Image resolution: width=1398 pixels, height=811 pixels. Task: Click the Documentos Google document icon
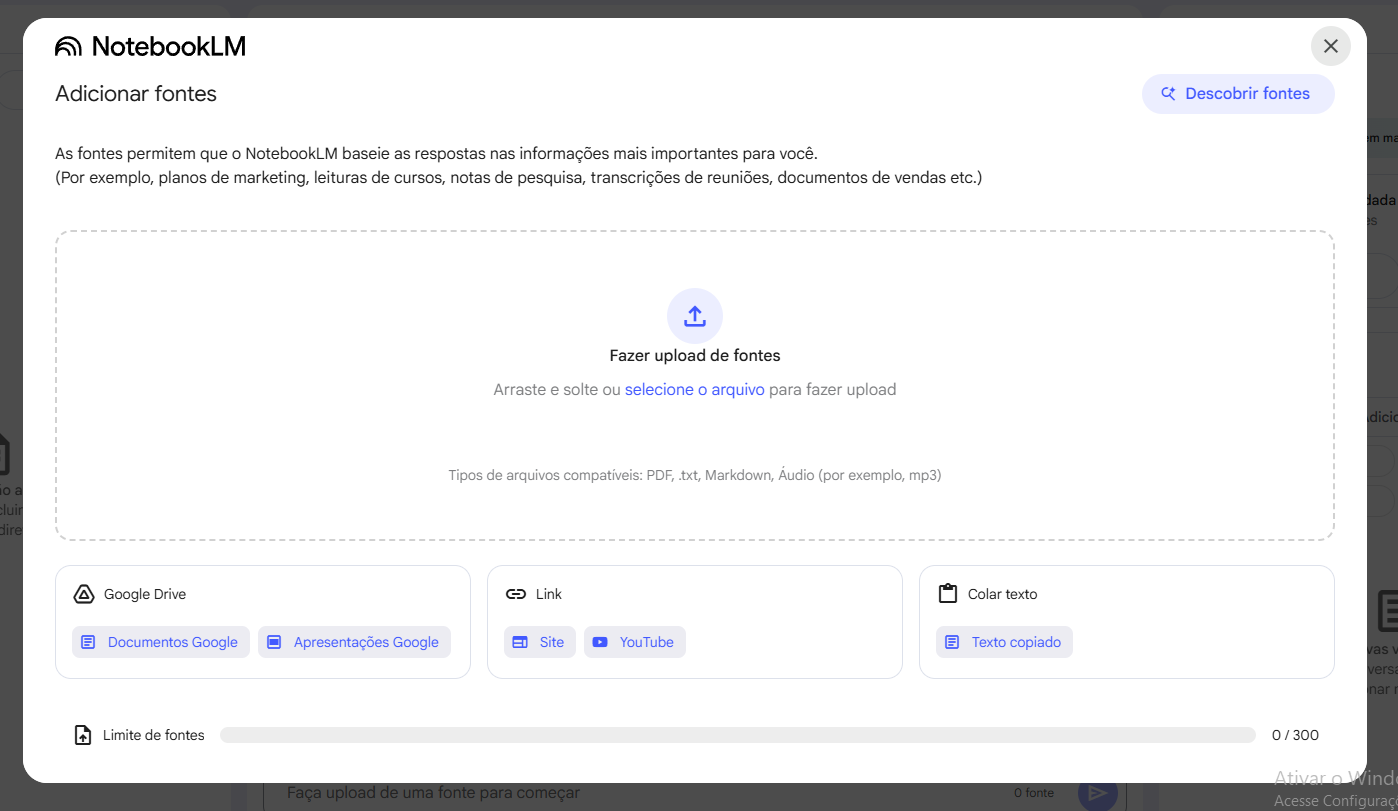[x=89, y=642]
